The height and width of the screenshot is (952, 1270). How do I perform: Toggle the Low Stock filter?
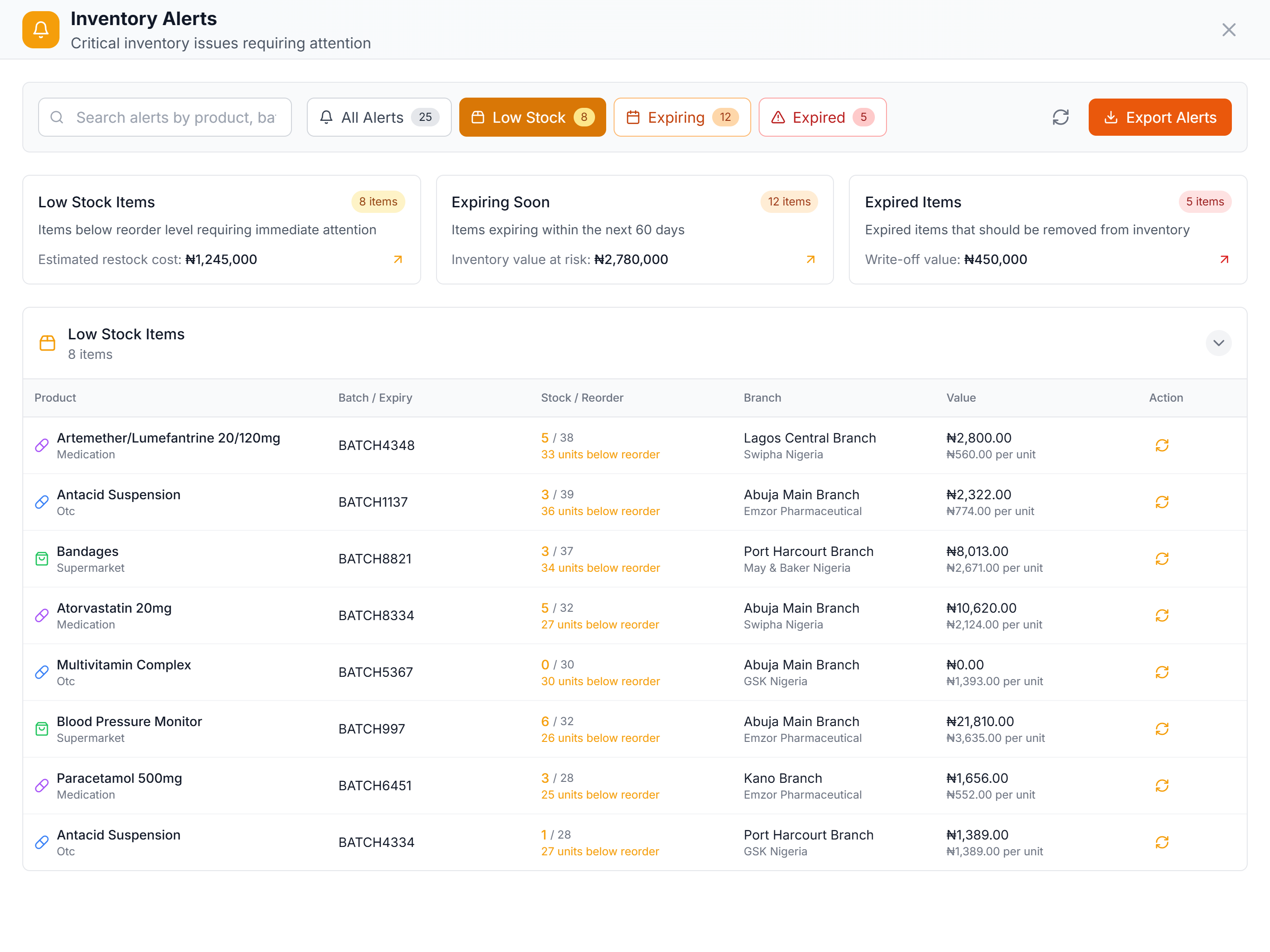coord(532,117)
